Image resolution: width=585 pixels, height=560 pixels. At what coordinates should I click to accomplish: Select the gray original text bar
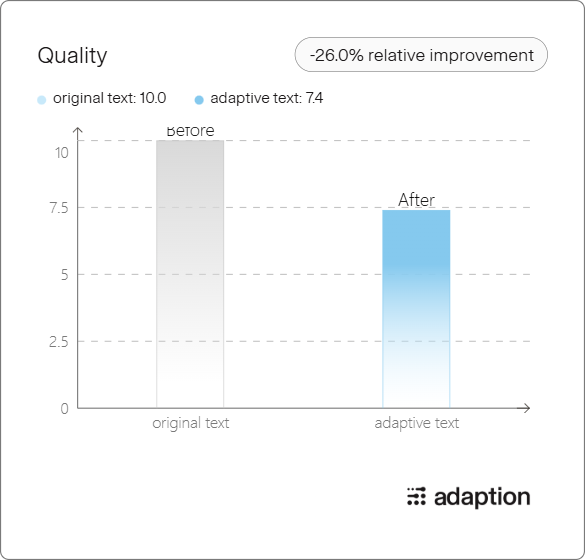pos(190,274)
